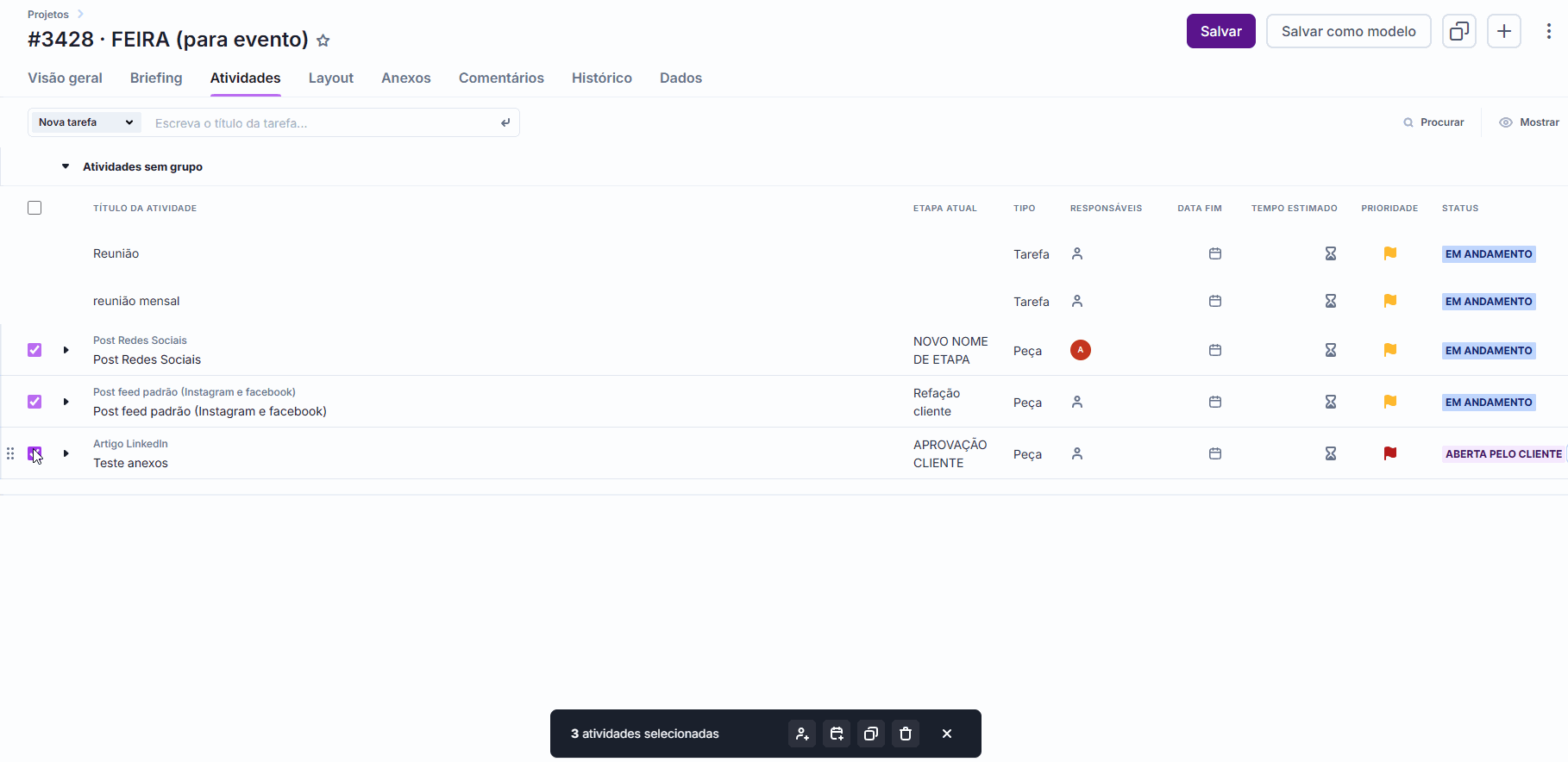
Task: Favorite the project with the star icon
Action: (x=323, y=41)
